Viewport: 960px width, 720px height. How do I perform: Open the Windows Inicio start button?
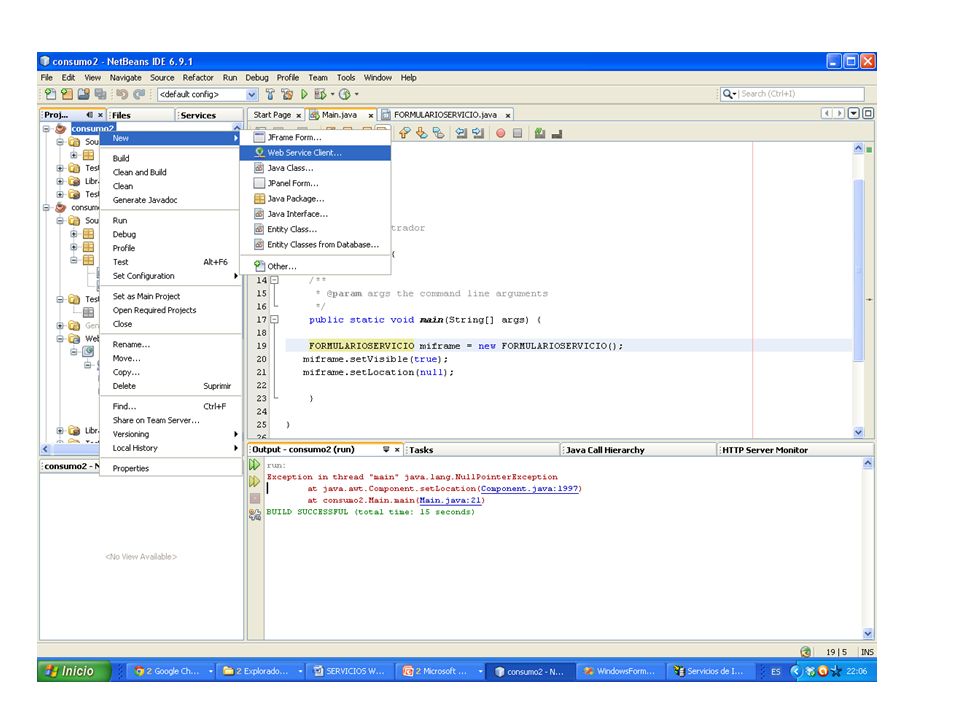[x=74, y=671]
